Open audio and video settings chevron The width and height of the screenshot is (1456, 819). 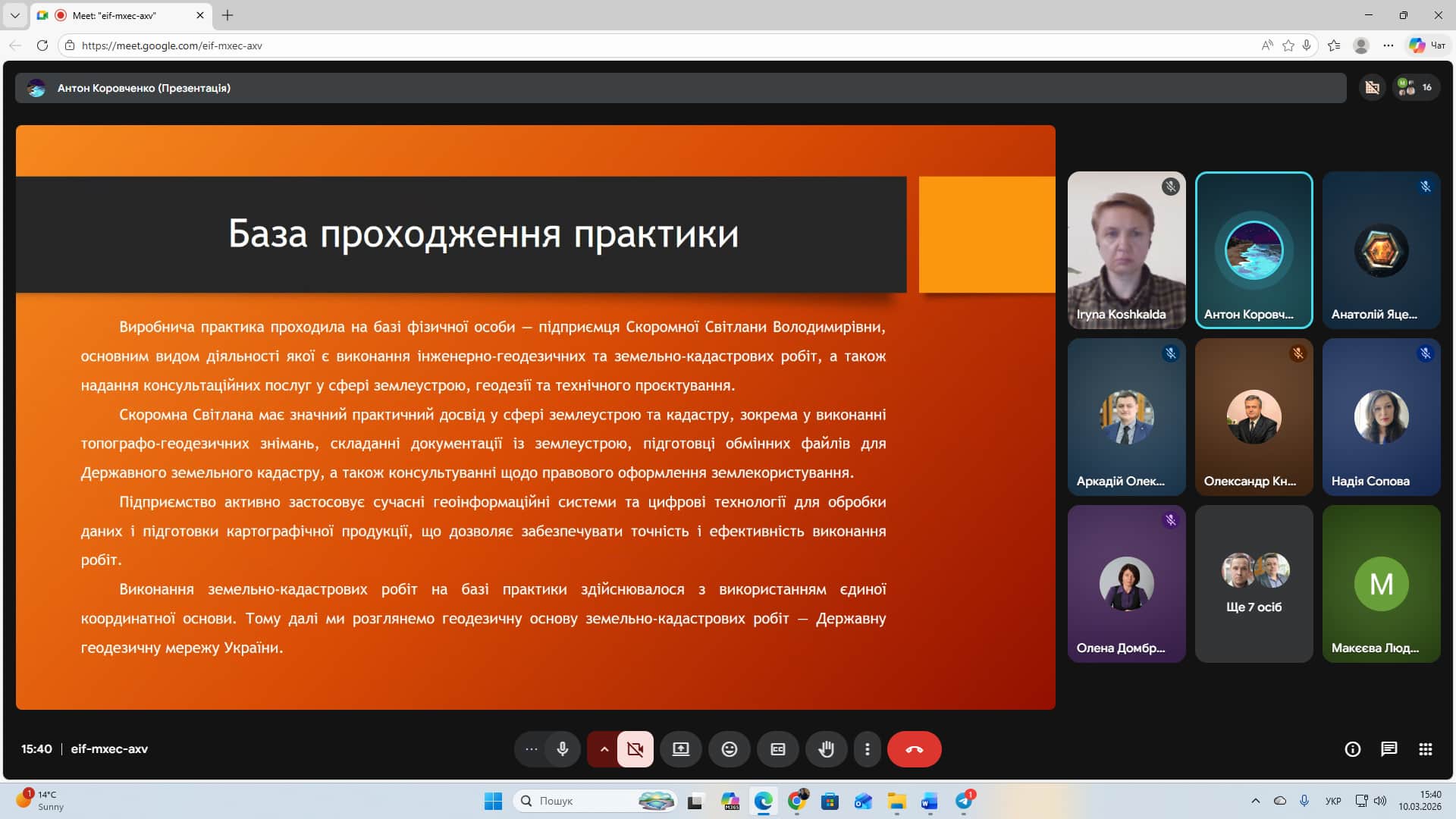[604, 749]
